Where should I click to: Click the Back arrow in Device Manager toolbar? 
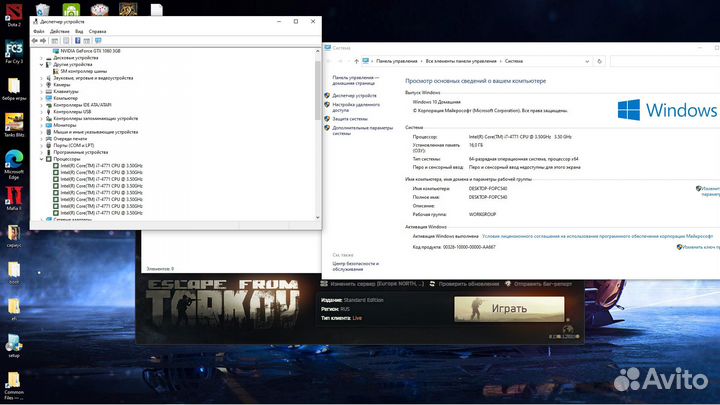coord(35,42)
